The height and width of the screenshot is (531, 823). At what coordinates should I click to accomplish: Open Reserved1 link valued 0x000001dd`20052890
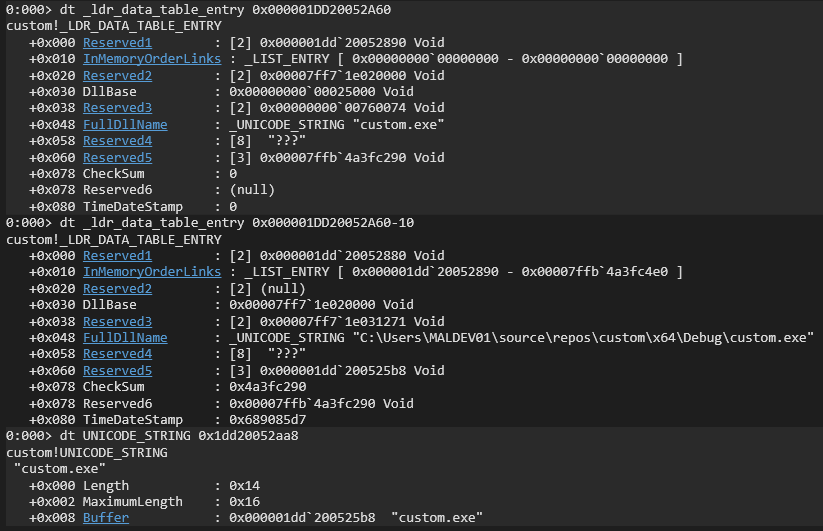[117, 43]
